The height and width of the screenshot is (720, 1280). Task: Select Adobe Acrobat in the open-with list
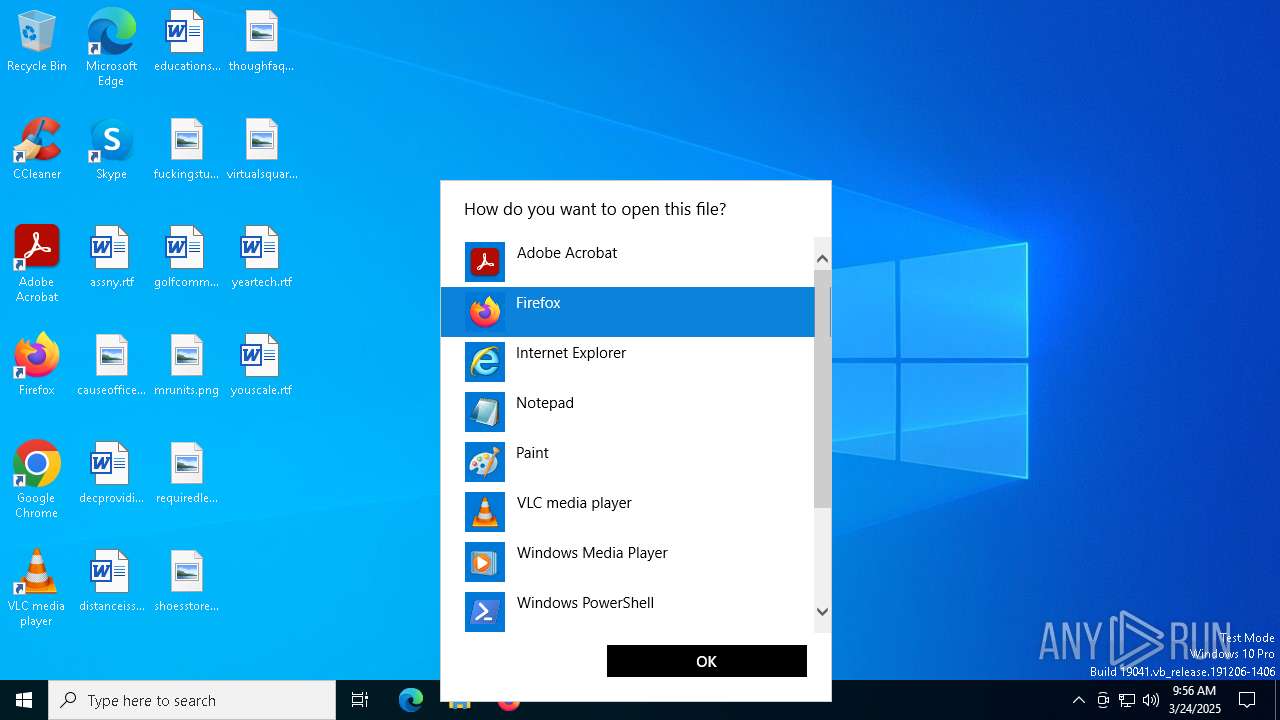pos(628,262)
